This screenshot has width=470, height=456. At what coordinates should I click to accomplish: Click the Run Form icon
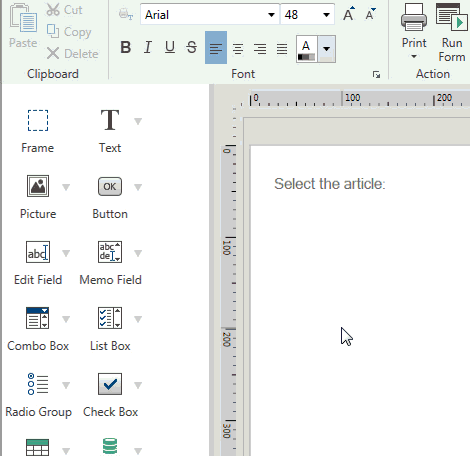pyautogui.click(x=452, y=17)
